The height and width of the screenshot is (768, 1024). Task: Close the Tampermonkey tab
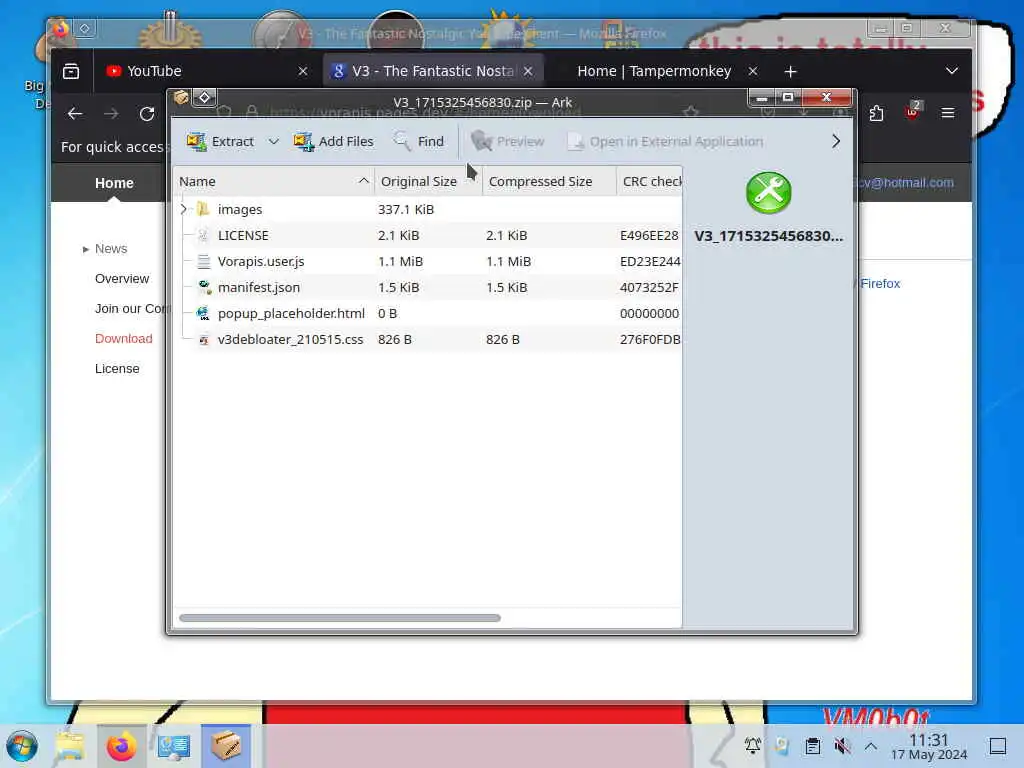pos(753,71)
